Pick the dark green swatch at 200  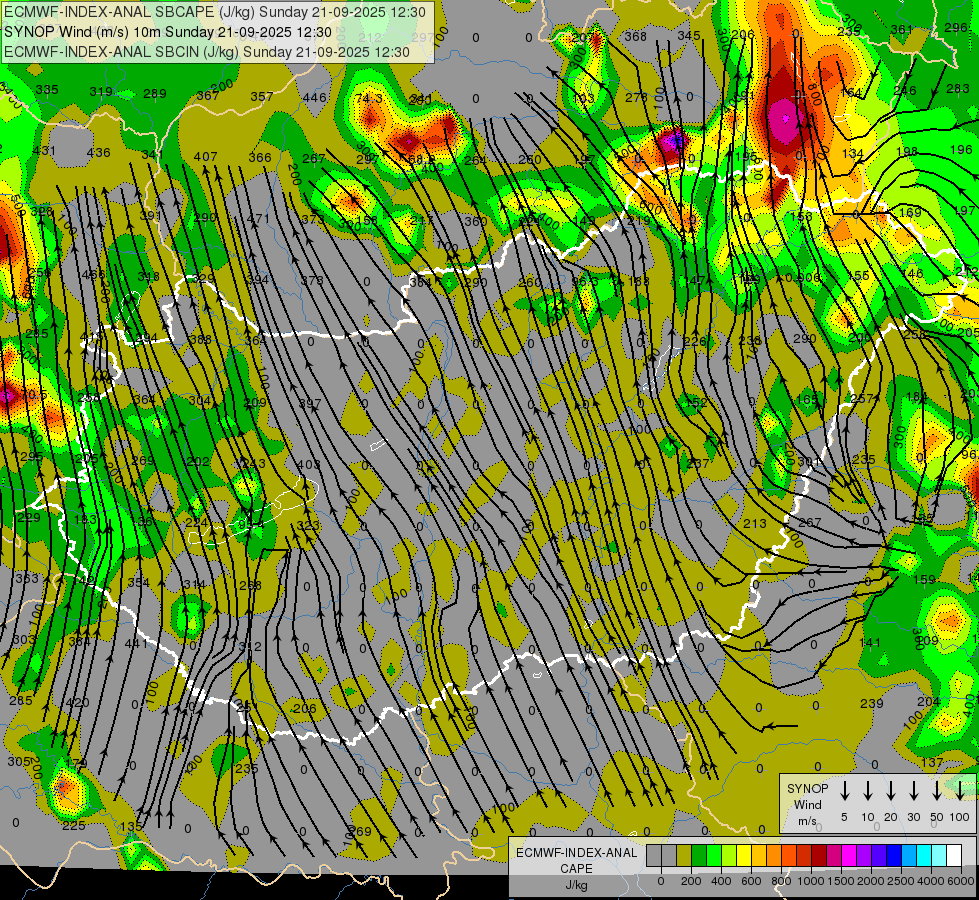point(699,856)
